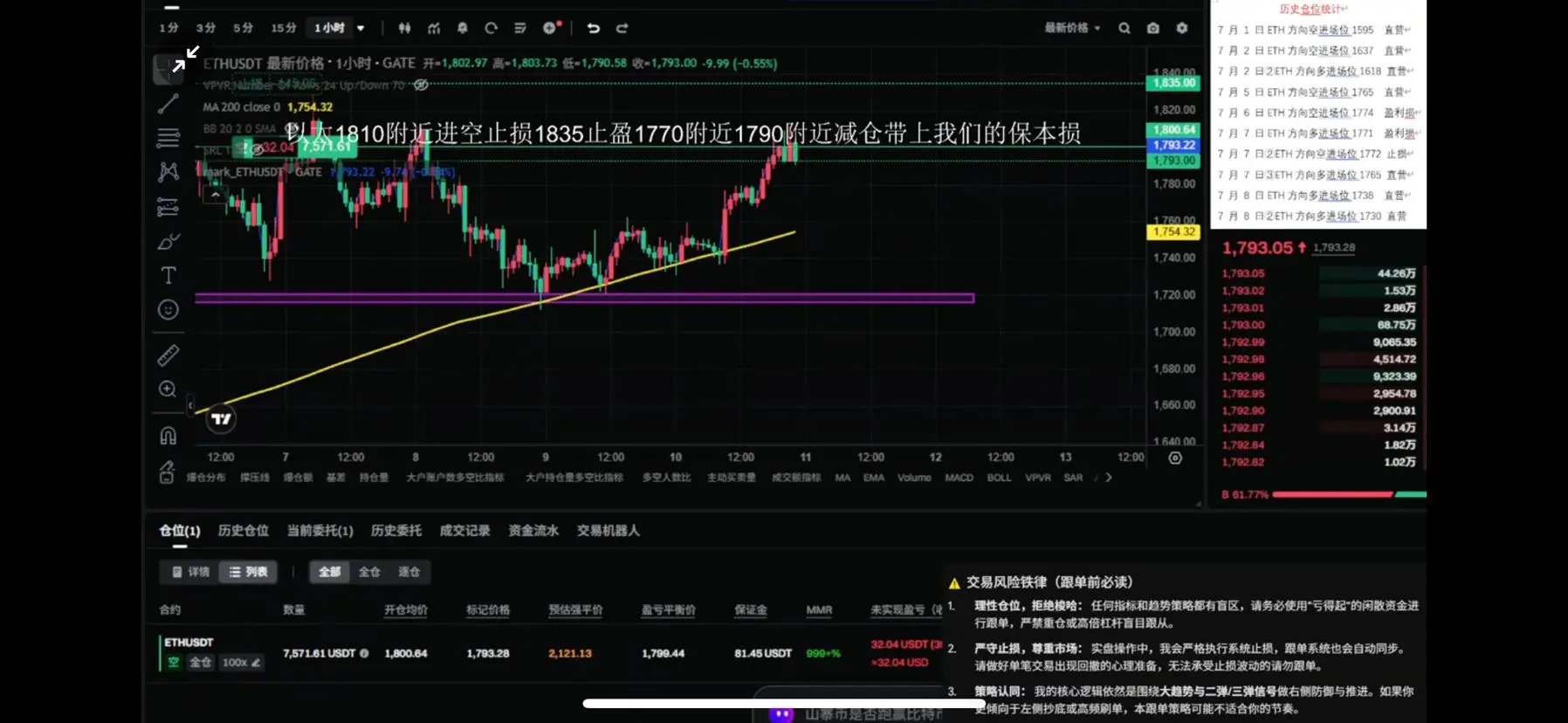Click the 1,835.00 stop-loss price label
Viewport: 1568px width, 723px height.
coord(1173,83)
